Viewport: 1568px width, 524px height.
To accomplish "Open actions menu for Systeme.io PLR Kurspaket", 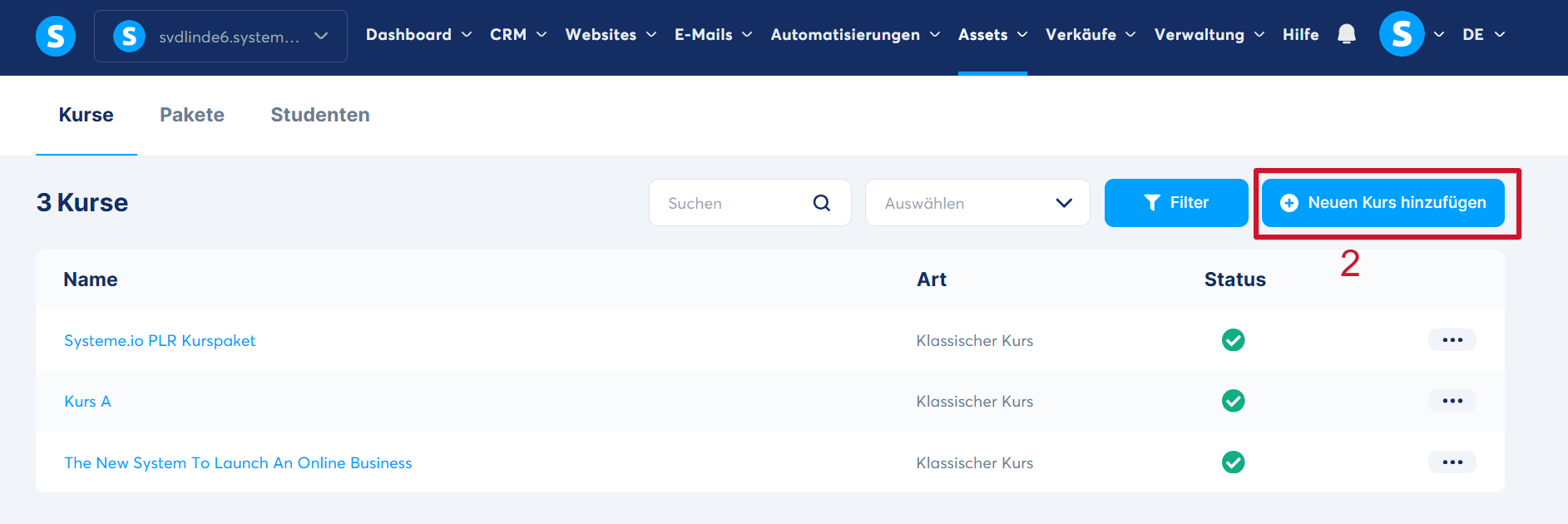I will pyautogui.click(x=1452, y=340).
